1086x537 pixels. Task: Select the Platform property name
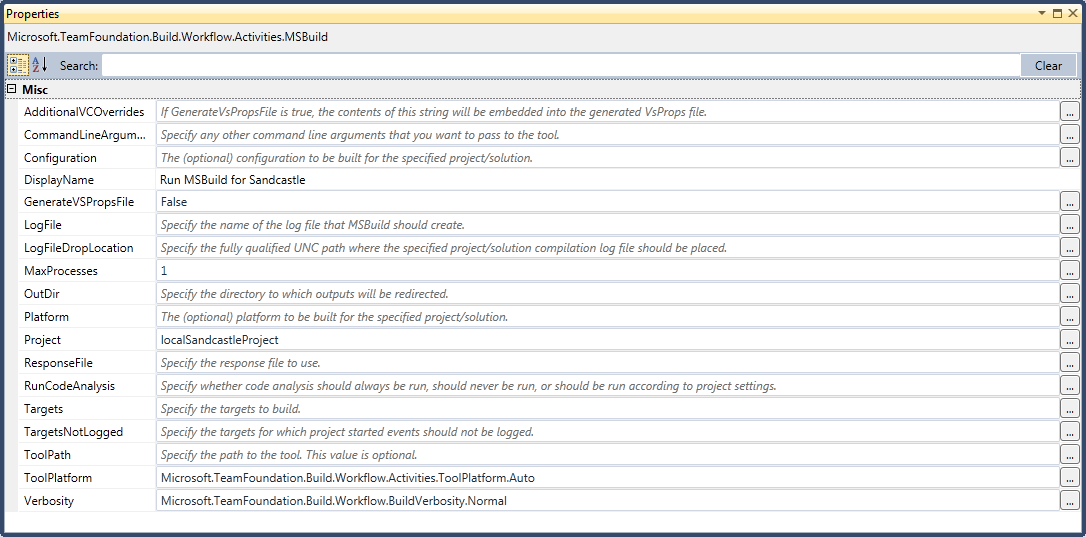coord(46,317)
